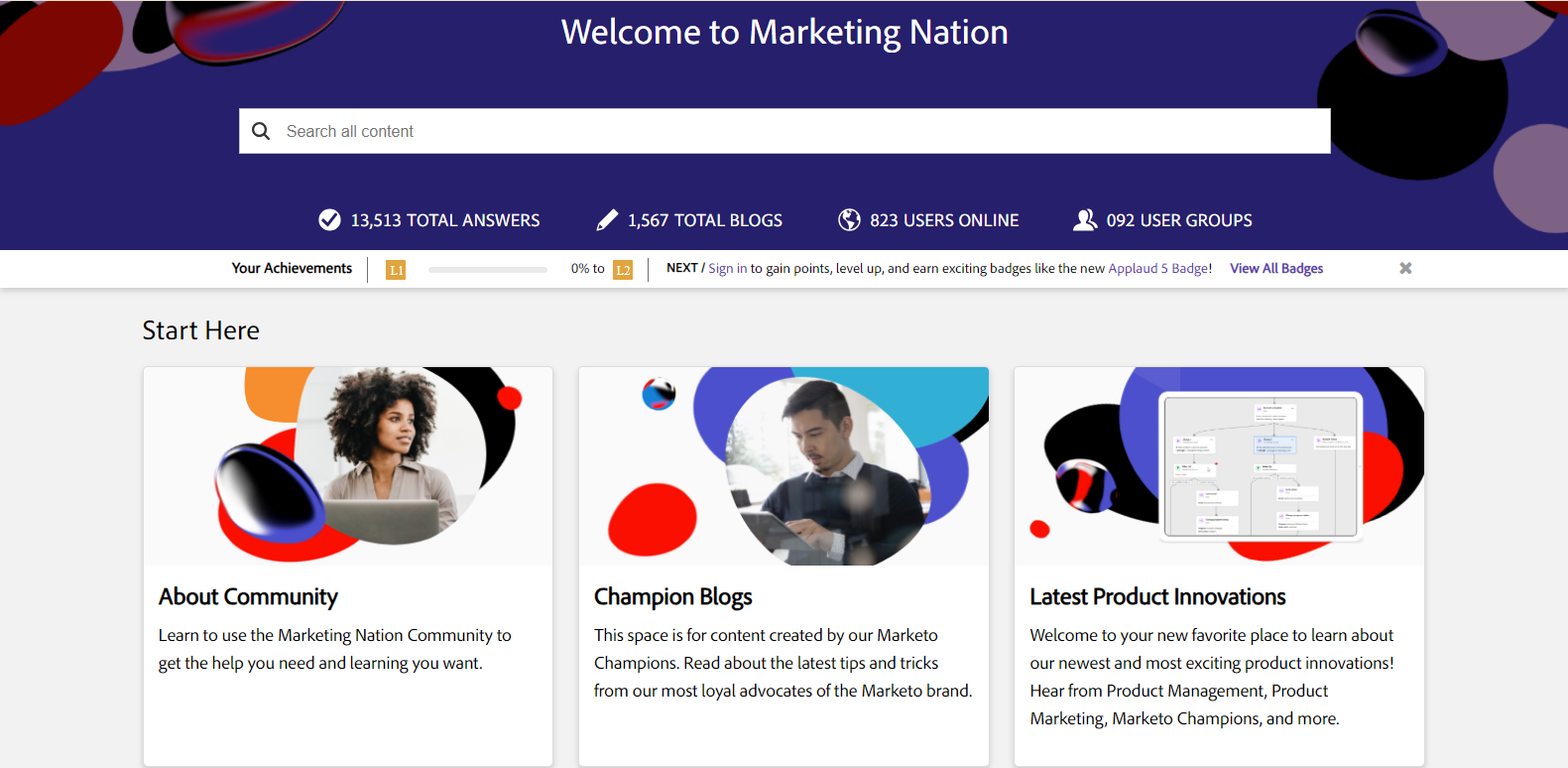Image resolution: width=1568 pixels, height=768 pixels.
Task: Click the Champion Blogs title
Action: coord(673,596)
